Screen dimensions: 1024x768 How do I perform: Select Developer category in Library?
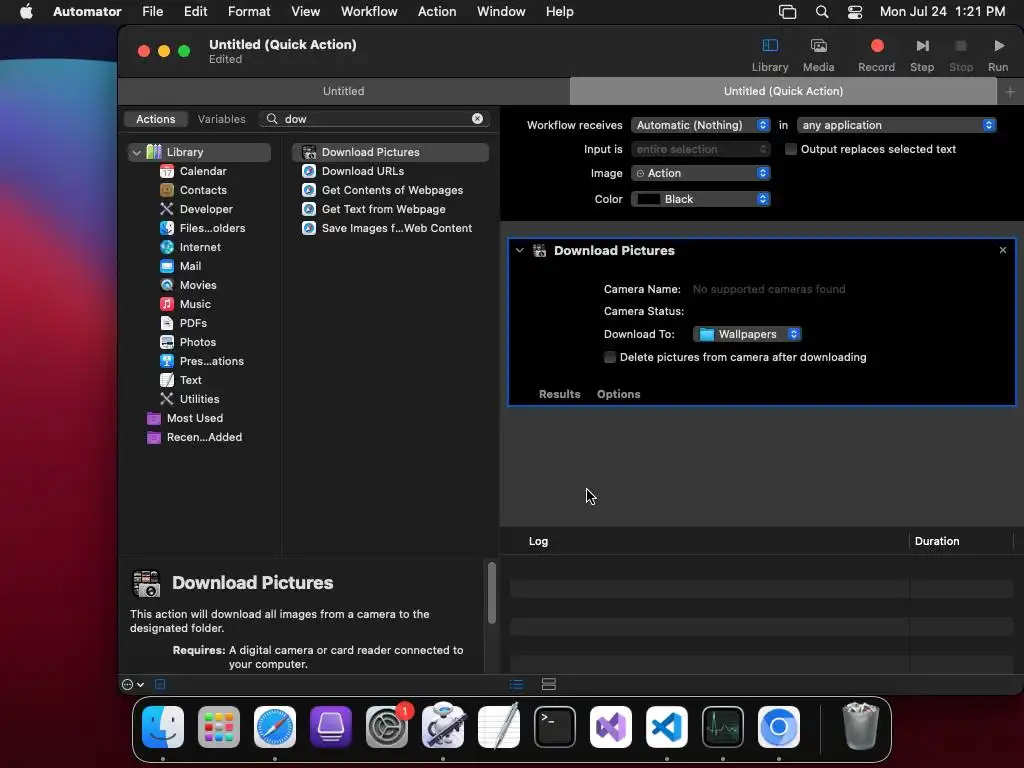pos(206,209)
